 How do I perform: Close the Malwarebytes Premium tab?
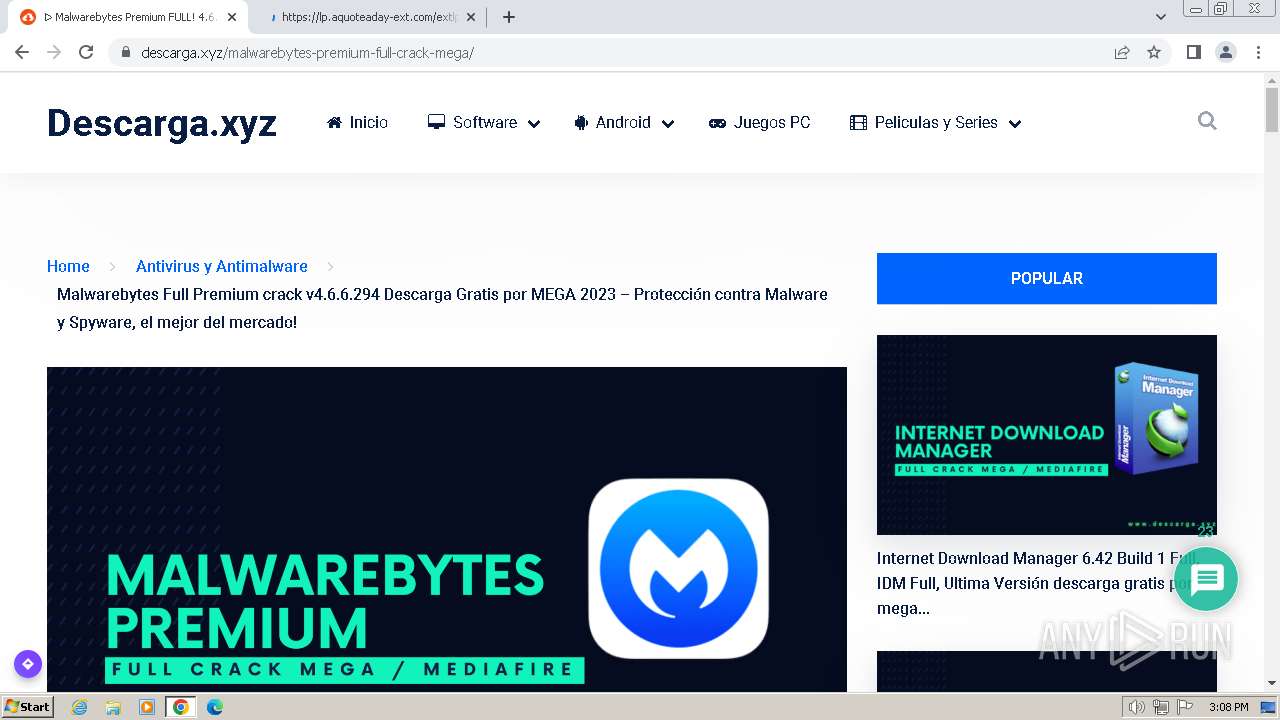point(232,17)
